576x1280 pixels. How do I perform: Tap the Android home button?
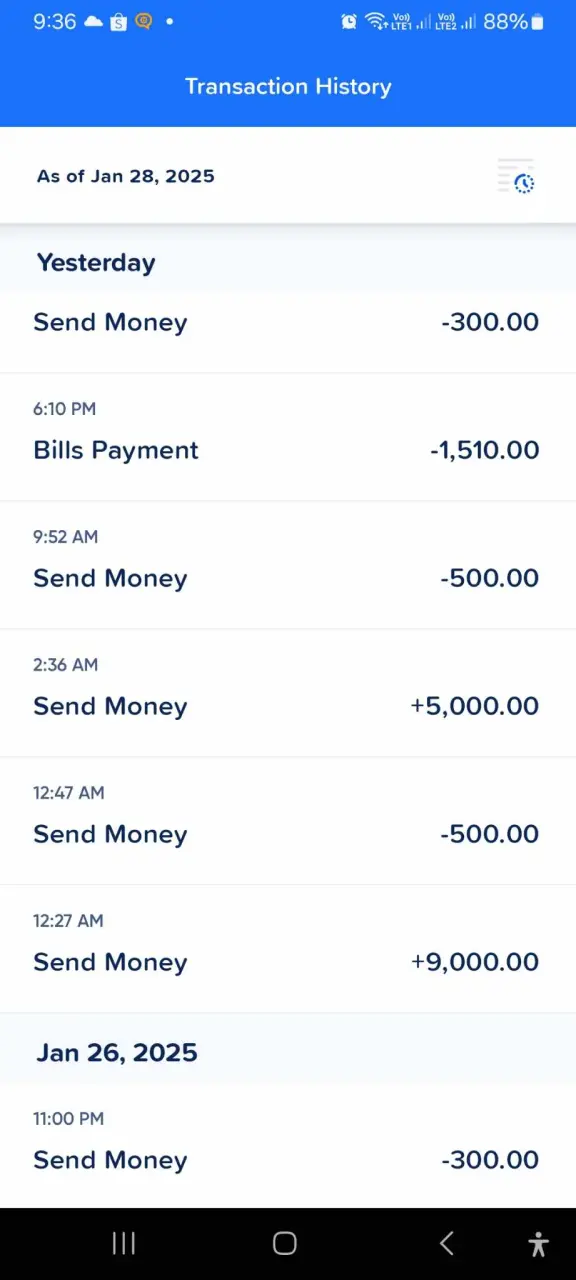point(285,1243)
